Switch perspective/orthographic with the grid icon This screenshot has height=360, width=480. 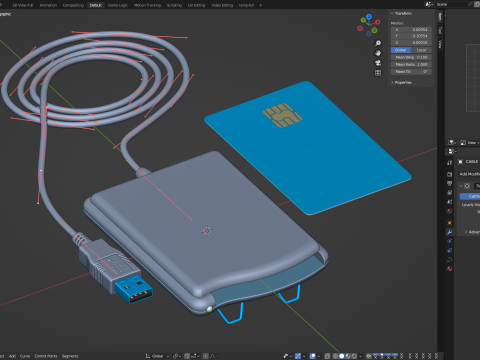click(378, 73)
